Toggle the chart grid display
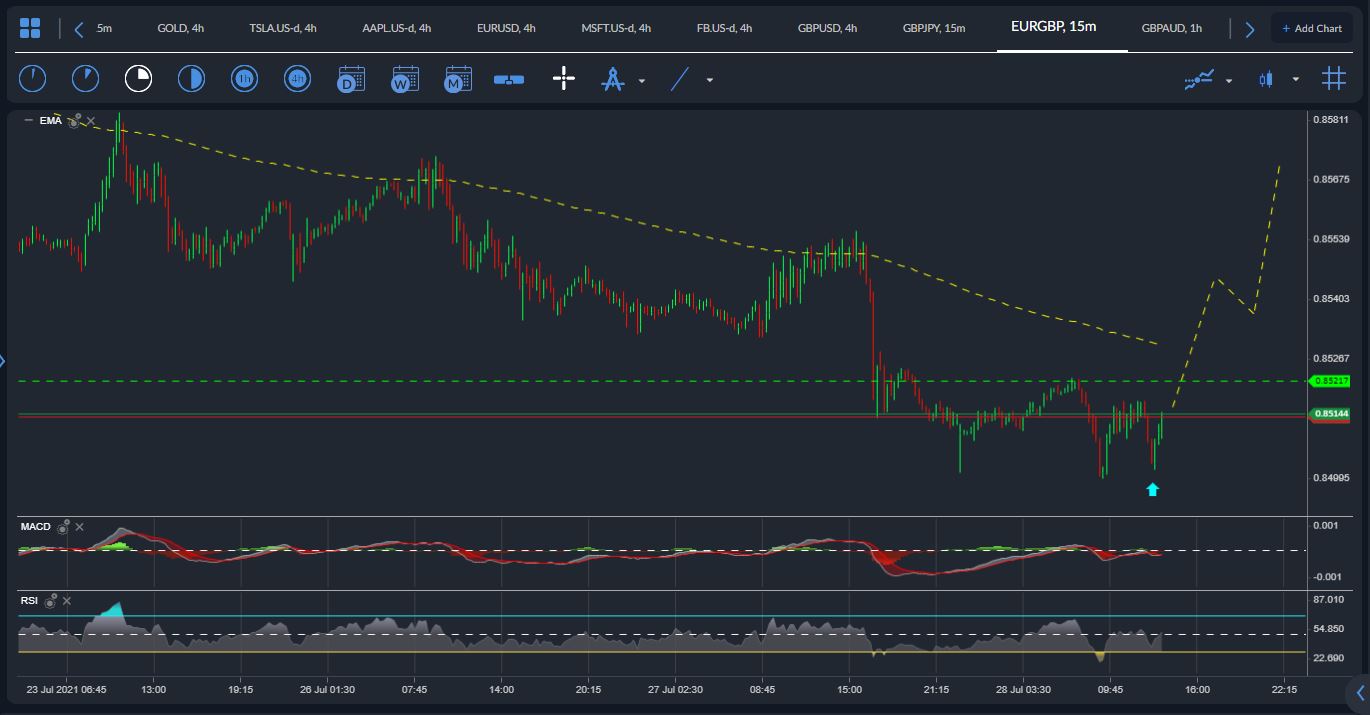 [x=1333, y=79]
